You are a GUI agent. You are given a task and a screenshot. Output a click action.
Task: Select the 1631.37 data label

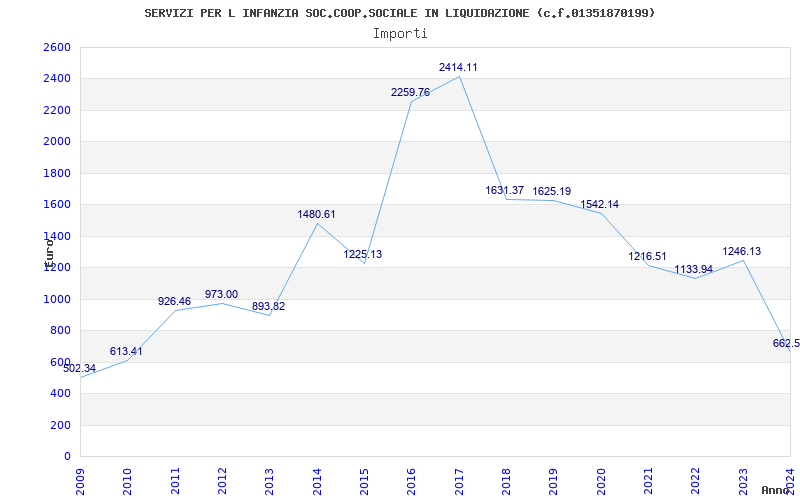pos(505,190)
